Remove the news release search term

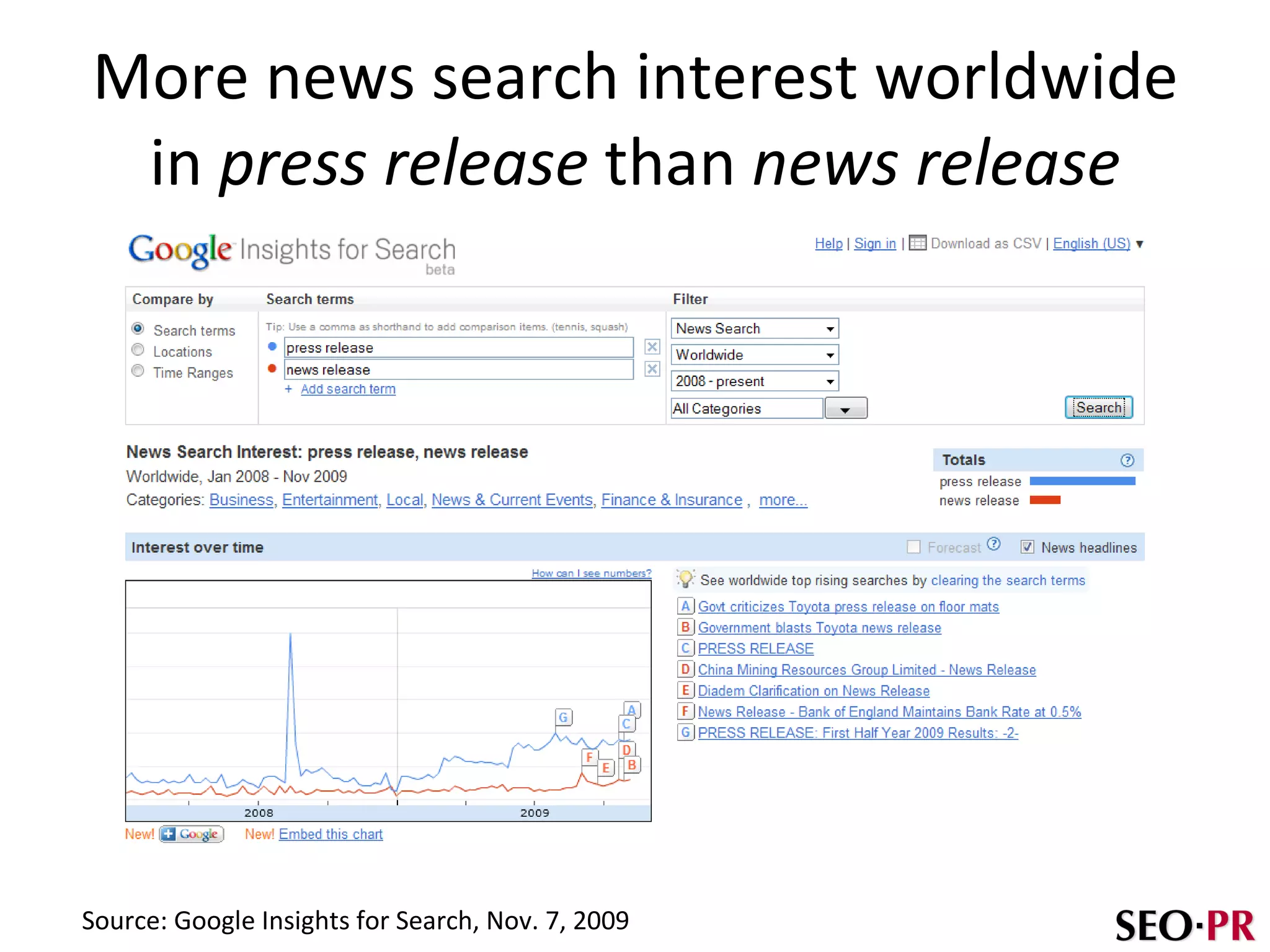tap(652, 369)
